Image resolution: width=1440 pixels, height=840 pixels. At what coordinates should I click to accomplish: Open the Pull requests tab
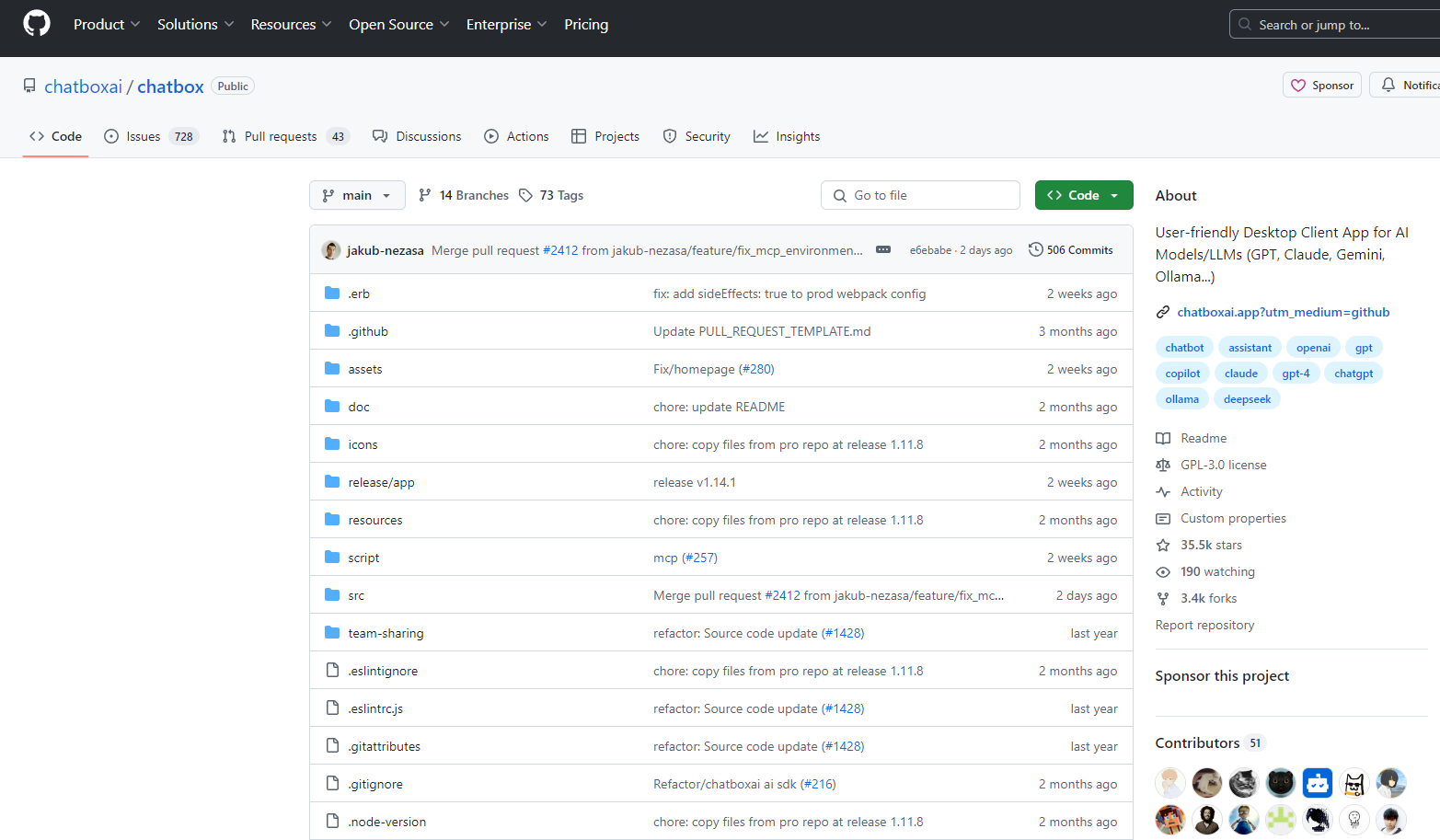point(285,136)
